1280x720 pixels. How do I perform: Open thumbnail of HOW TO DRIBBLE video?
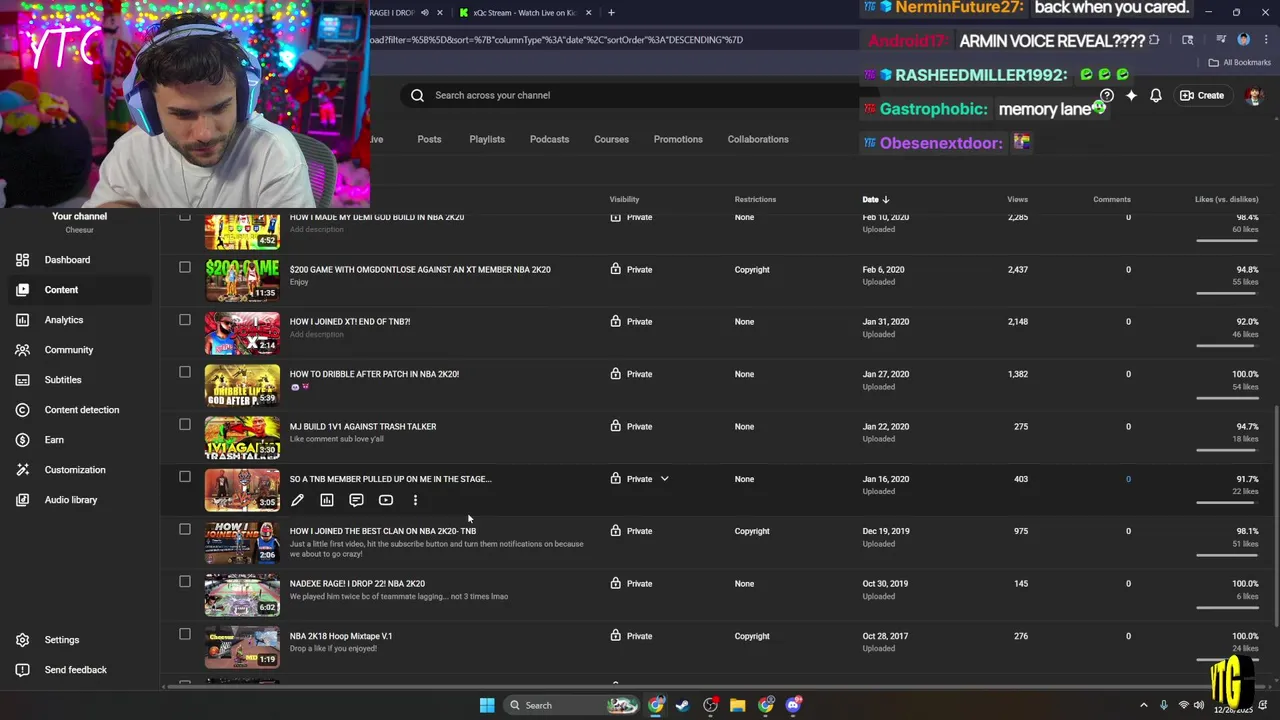coord(242,385)
